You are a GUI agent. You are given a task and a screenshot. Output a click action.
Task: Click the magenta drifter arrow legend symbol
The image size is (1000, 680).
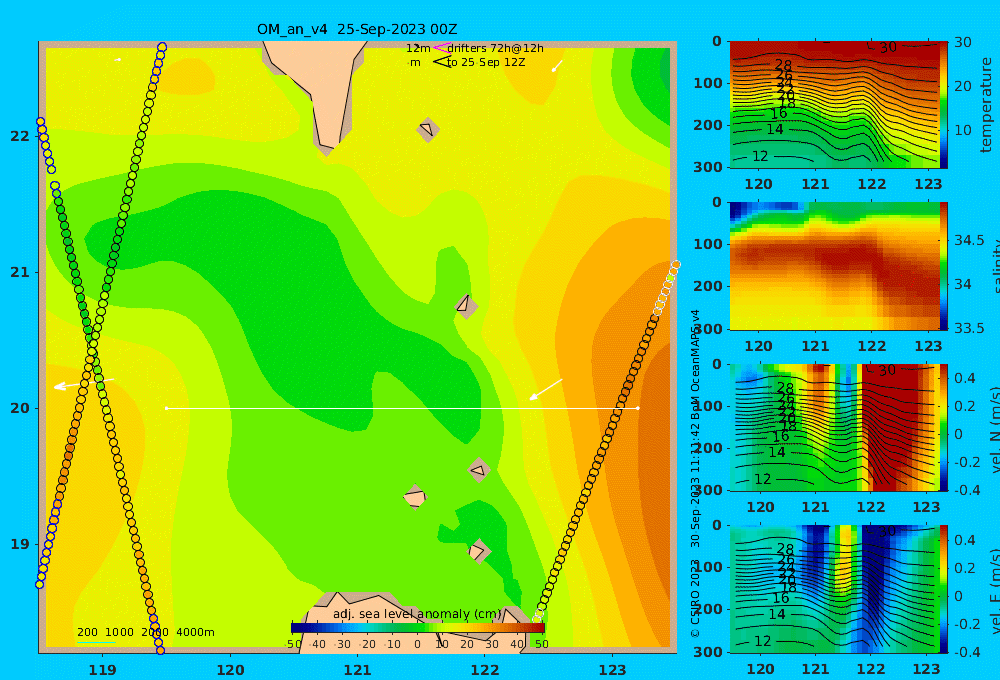[441, 48]
